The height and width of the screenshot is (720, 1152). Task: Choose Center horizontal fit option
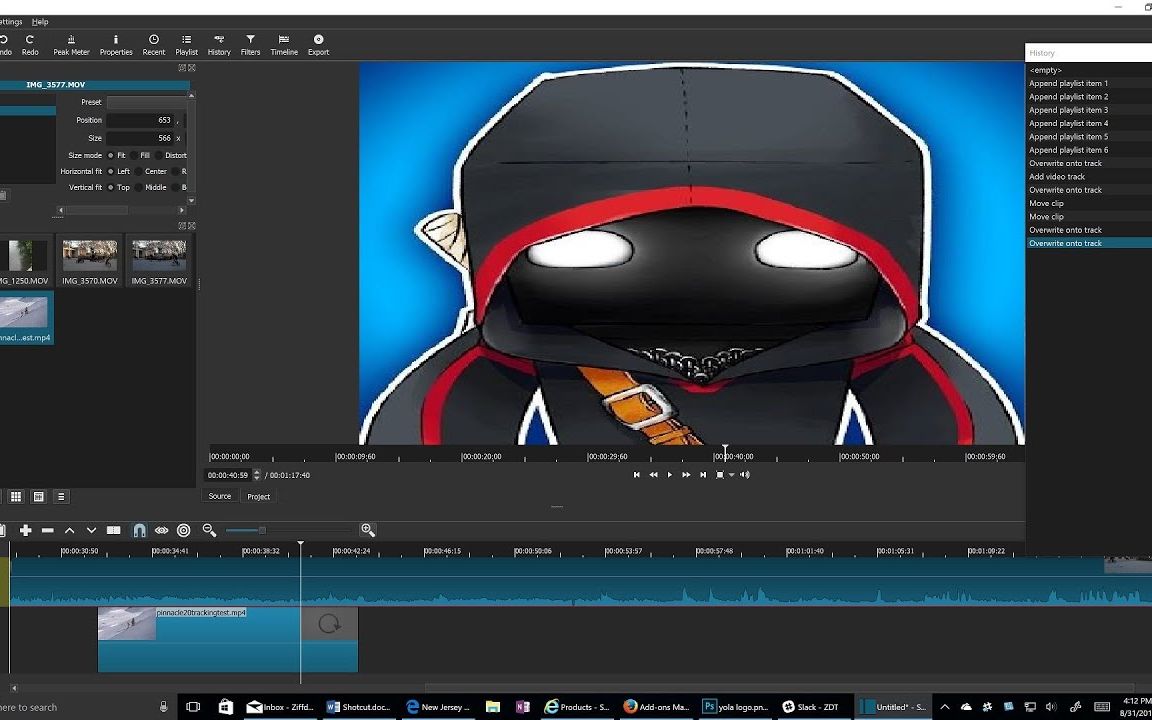[138, 171]
